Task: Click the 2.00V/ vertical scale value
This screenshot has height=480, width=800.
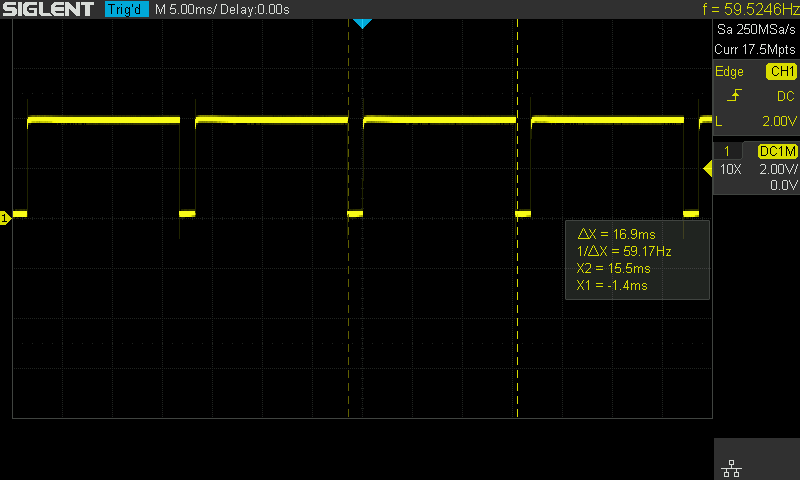Action: [x=777, y=169]
